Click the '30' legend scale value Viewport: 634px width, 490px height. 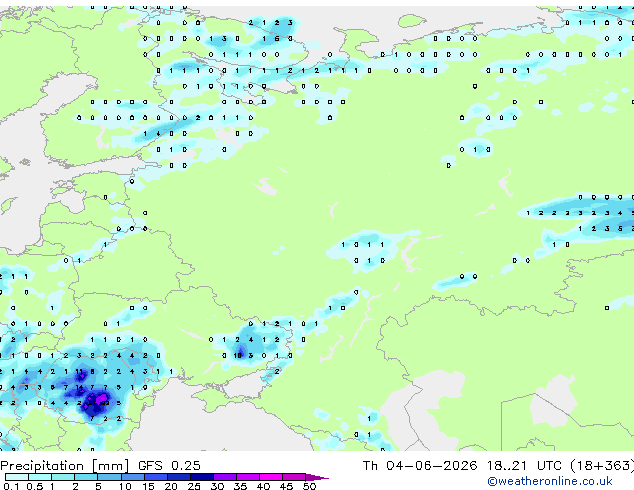tap(217, 486)
